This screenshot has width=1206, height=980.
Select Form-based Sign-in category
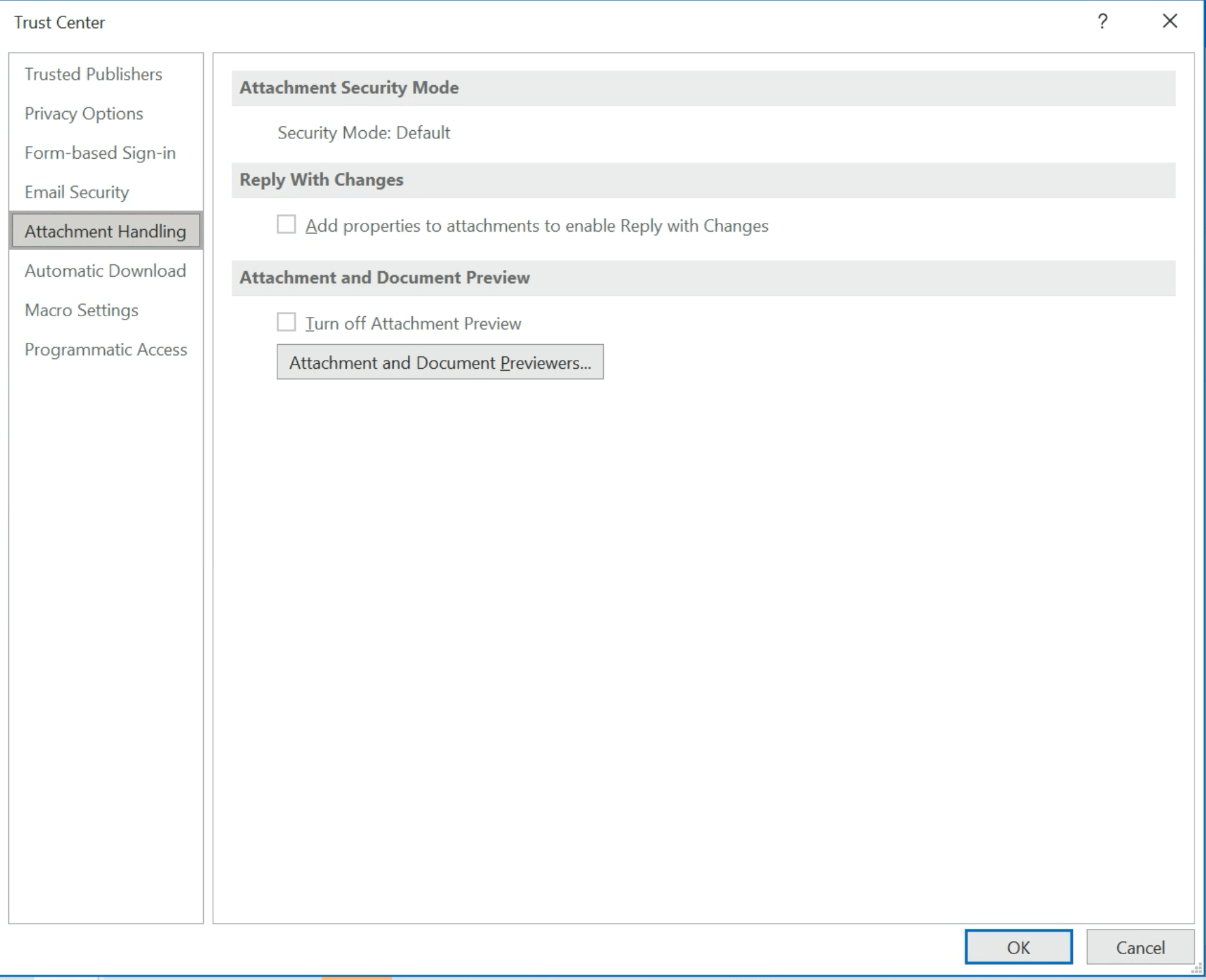pyautogui.click(x=100, y=153)
